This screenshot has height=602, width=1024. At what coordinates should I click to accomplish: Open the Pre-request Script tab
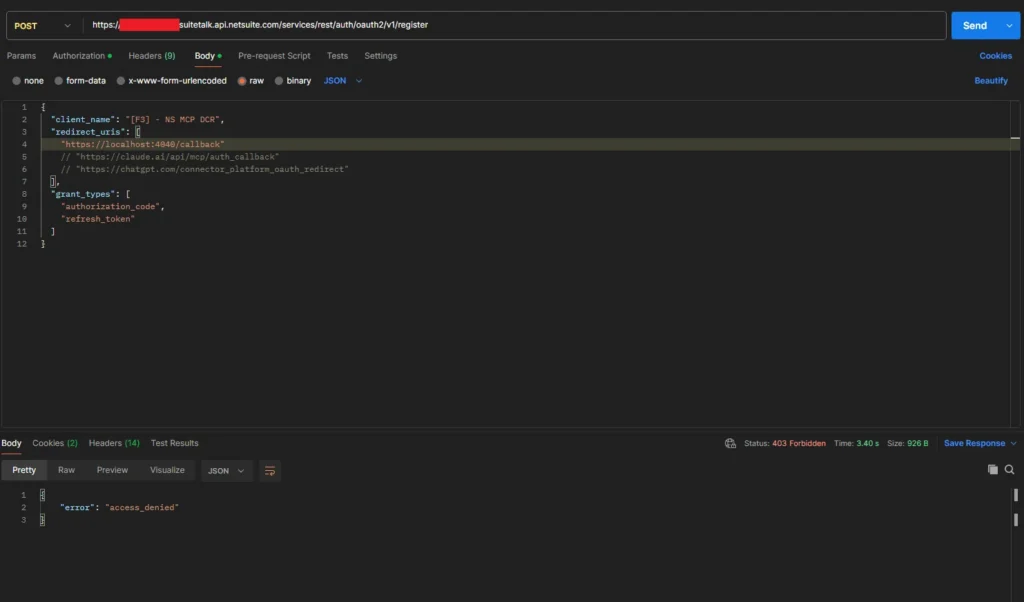tap(274, 56)
